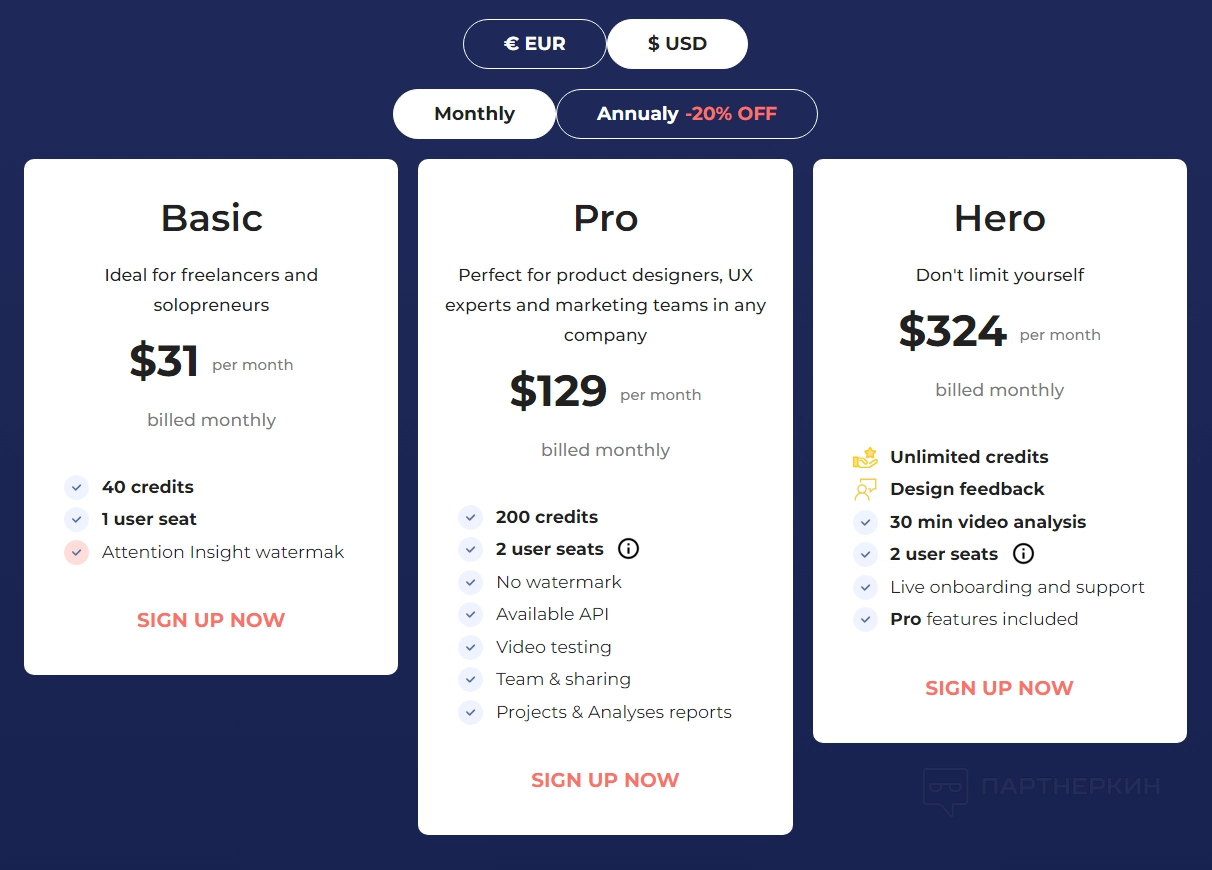This screenshot has width=1212, height=870.
Task: Click the red checkmark beside Attention Insight watermark
Action: pyautogui.click(x=77, y=552)
